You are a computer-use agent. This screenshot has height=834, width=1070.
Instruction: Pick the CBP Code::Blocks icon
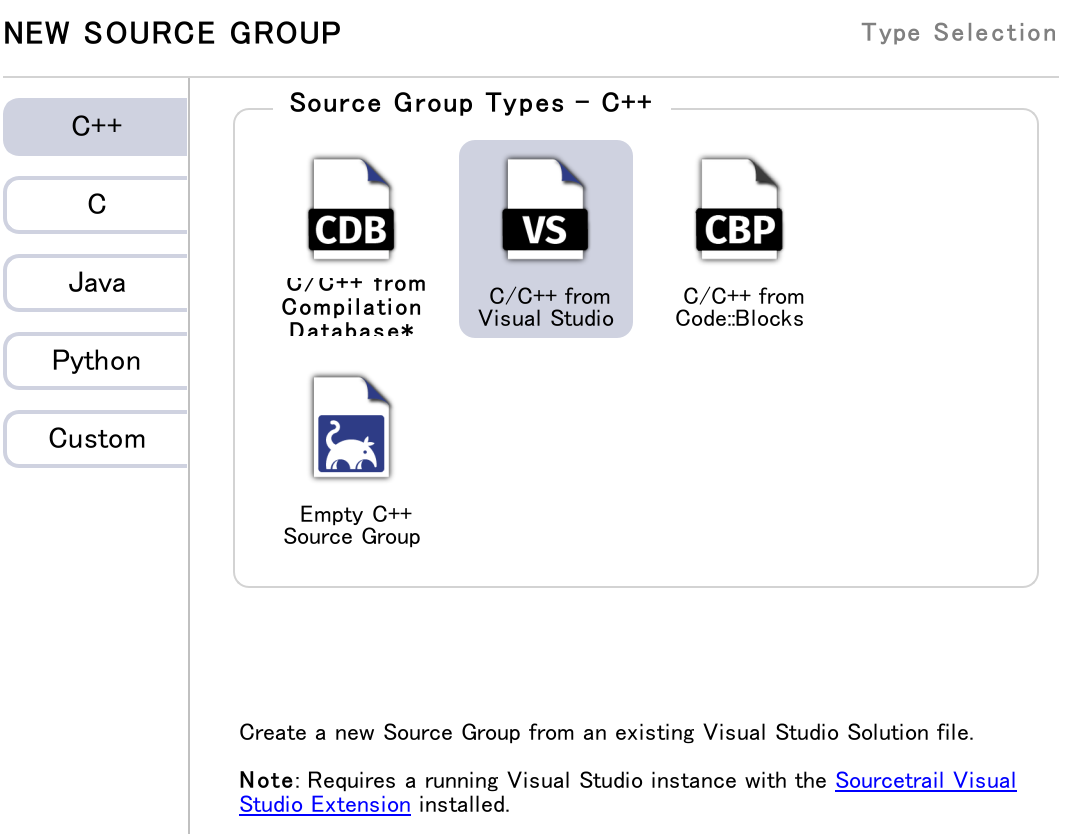click(x=739, y=209)
